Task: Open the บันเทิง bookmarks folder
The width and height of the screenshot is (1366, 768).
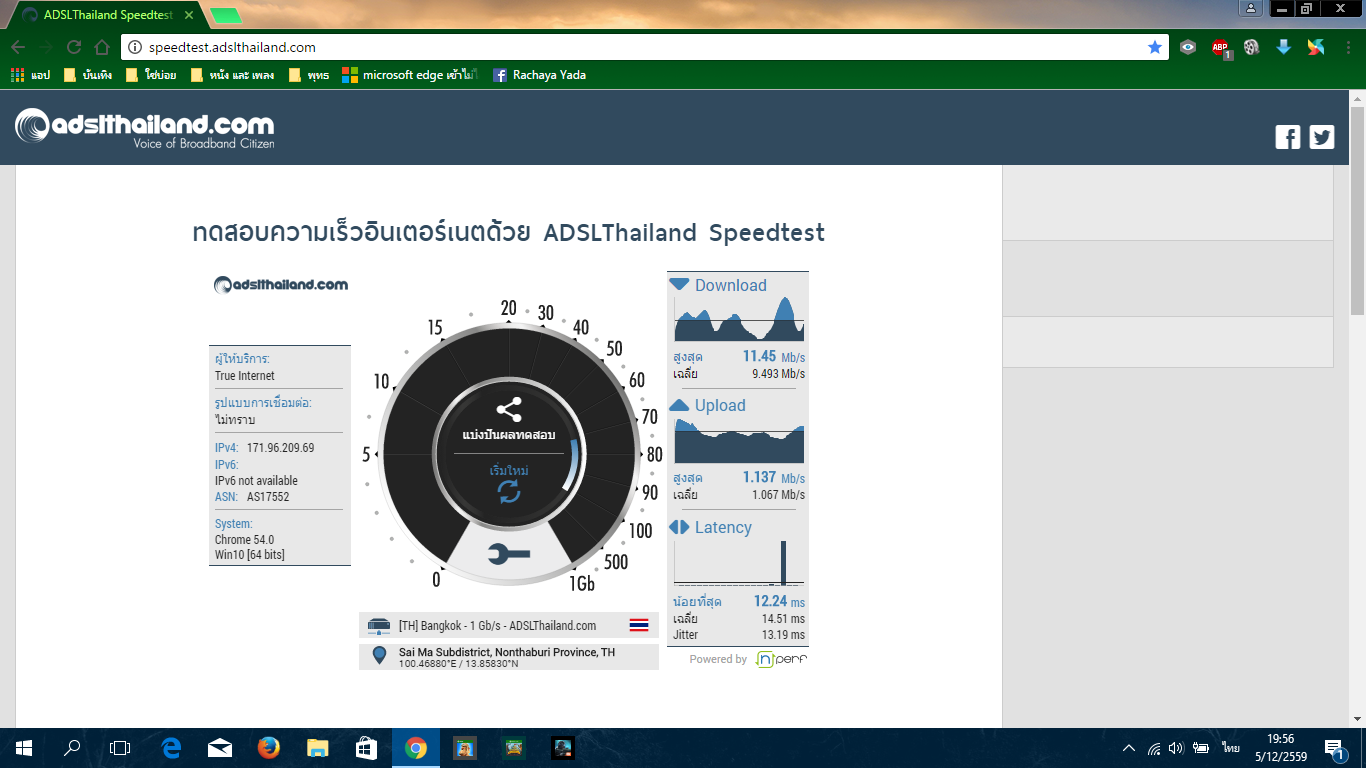Action: (87, 75)
